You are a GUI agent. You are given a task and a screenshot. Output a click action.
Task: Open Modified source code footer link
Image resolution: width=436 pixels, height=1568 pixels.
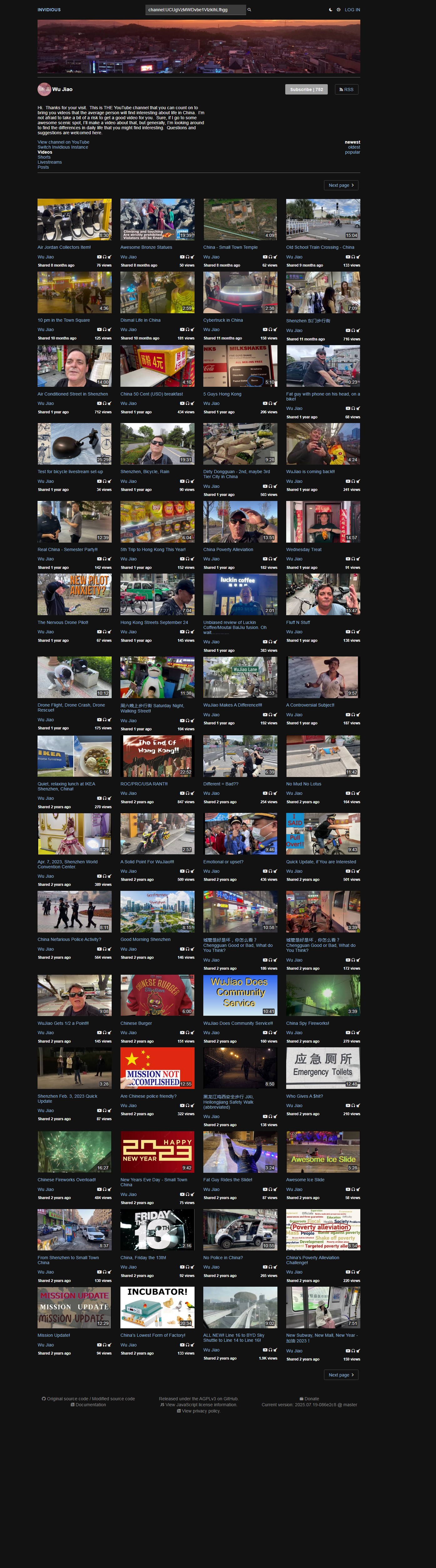[113, 1399]
